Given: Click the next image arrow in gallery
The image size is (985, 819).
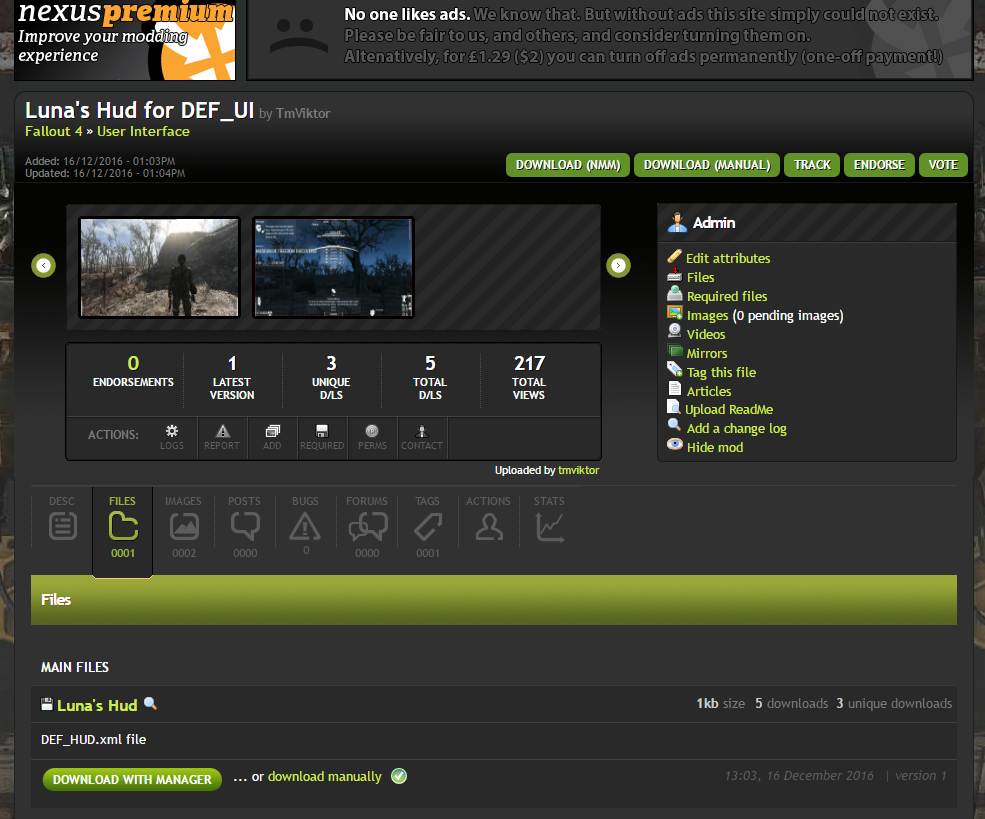Looking at the screenshot, I should tap(618, 266).
